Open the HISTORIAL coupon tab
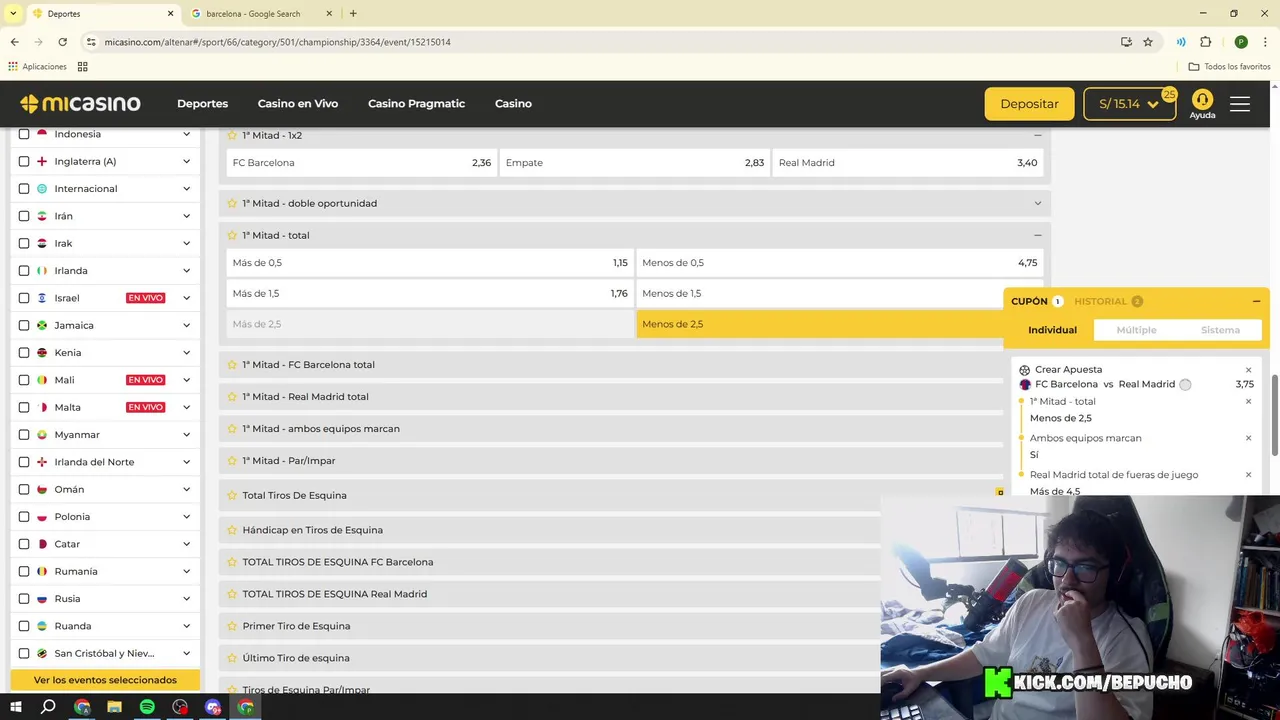 pos(1108,301)
